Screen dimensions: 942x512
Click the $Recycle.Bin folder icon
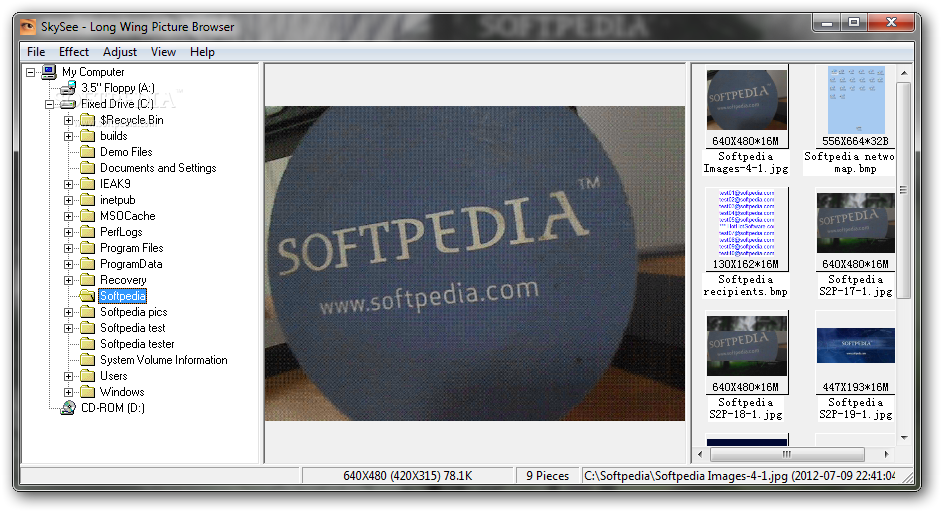point(88,120)
